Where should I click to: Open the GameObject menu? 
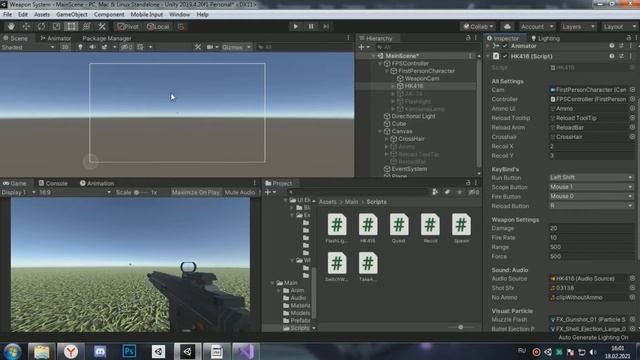tap(72, 14)
